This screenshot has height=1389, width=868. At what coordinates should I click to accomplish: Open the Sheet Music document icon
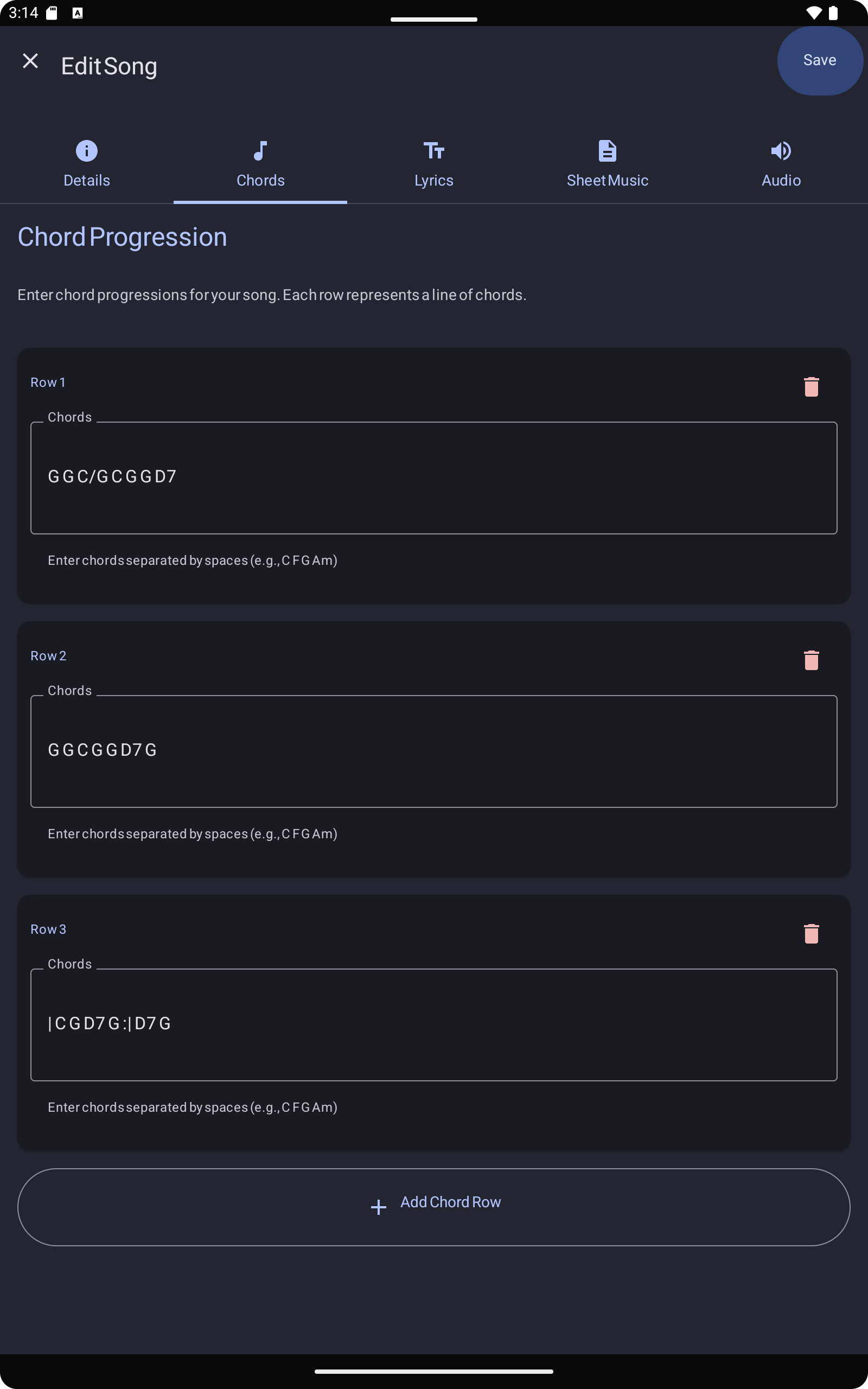607,151
